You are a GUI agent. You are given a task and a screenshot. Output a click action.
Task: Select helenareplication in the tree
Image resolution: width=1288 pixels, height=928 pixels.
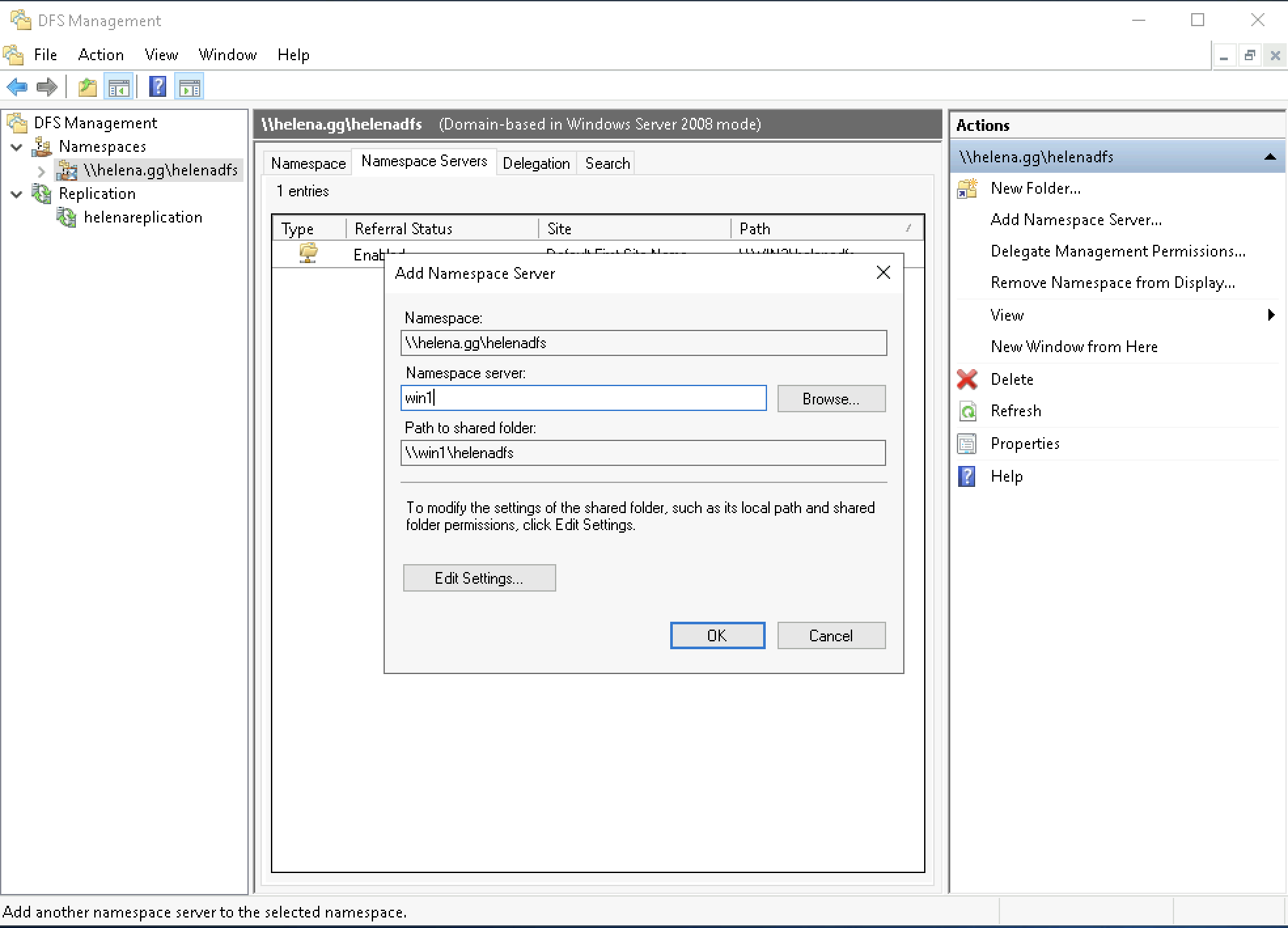point(143,217)
